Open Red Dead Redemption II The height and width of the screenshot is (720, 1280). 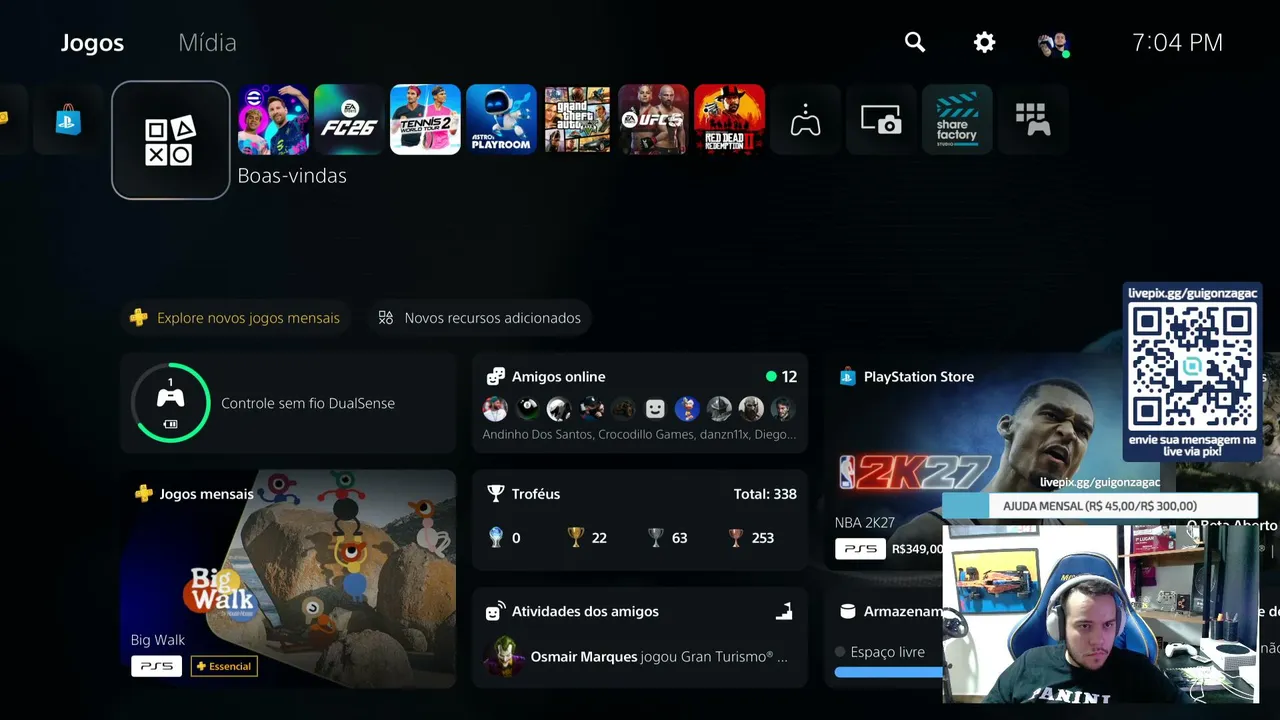pyautogui.click(x=730, y=120)
